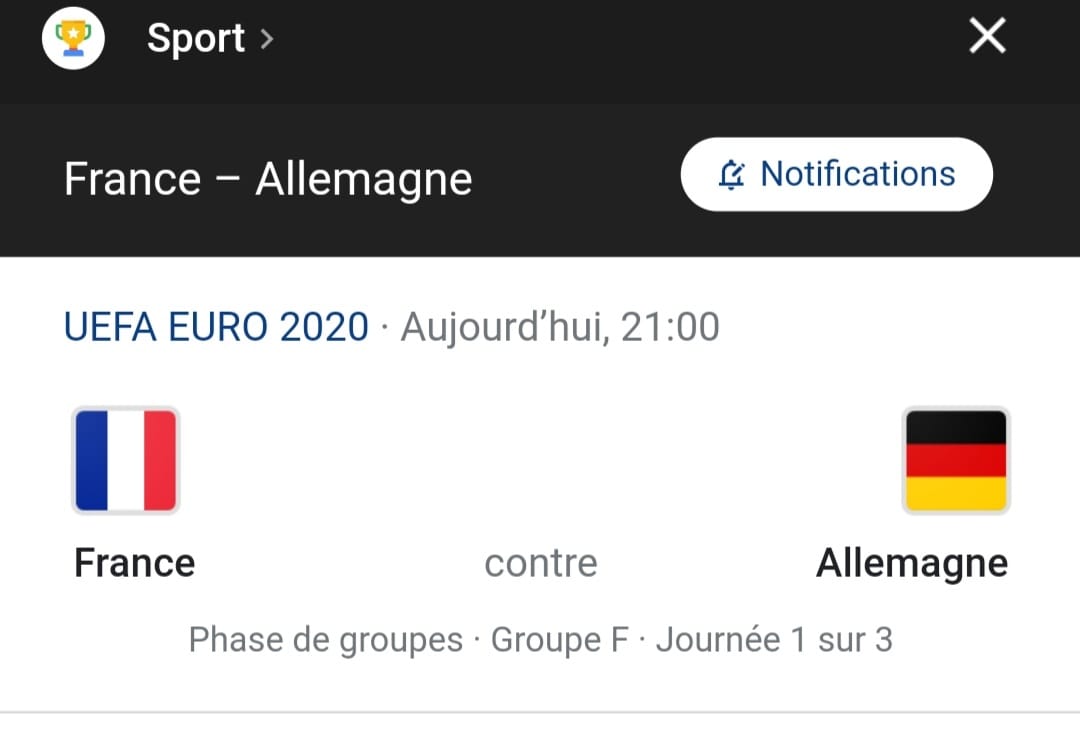Select the Phase de groupes label
1080x737 pixels.
coord(326,640)
